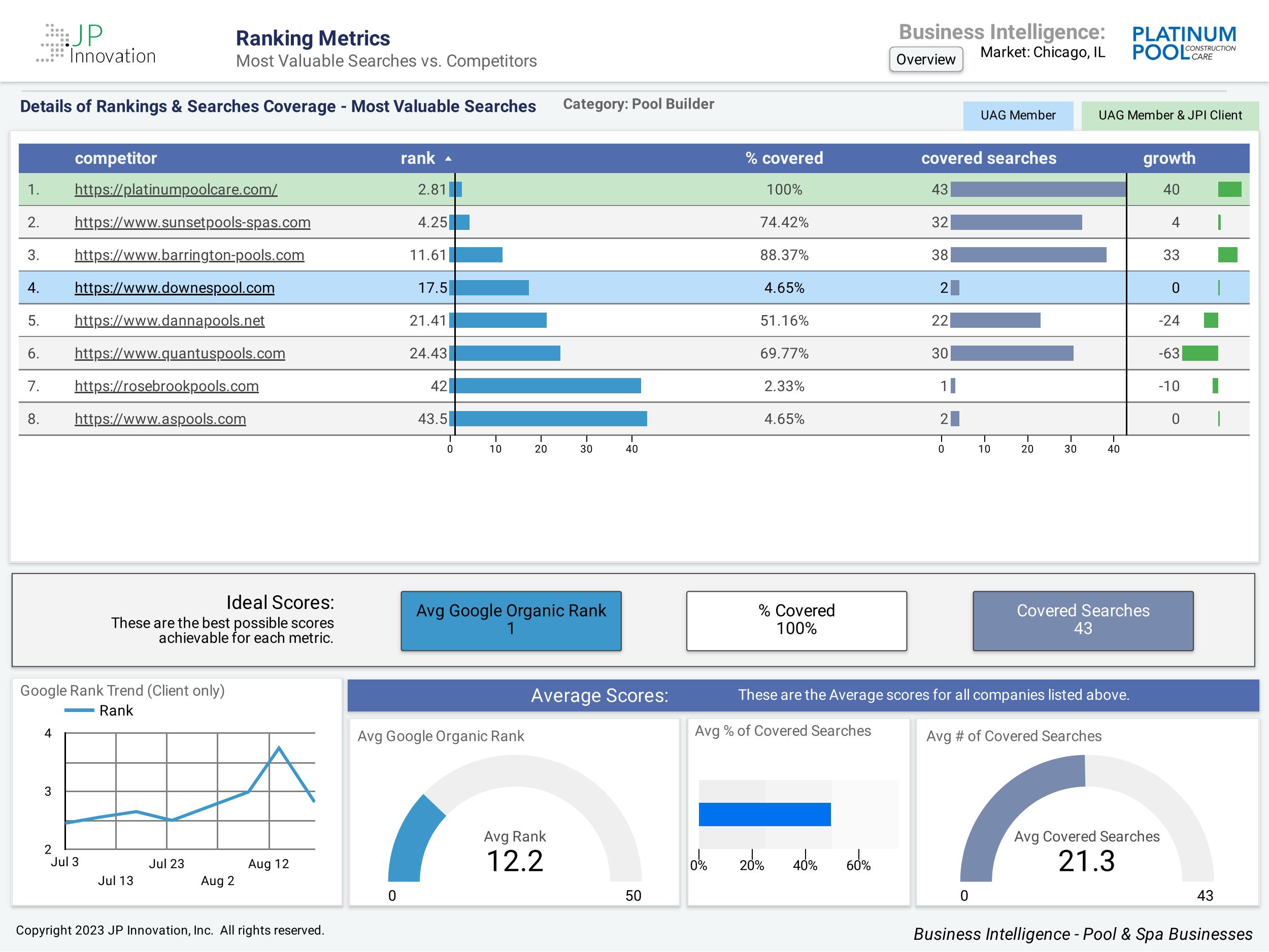Click the covered searches value 43
The image size is (1269, 952).
940,189
